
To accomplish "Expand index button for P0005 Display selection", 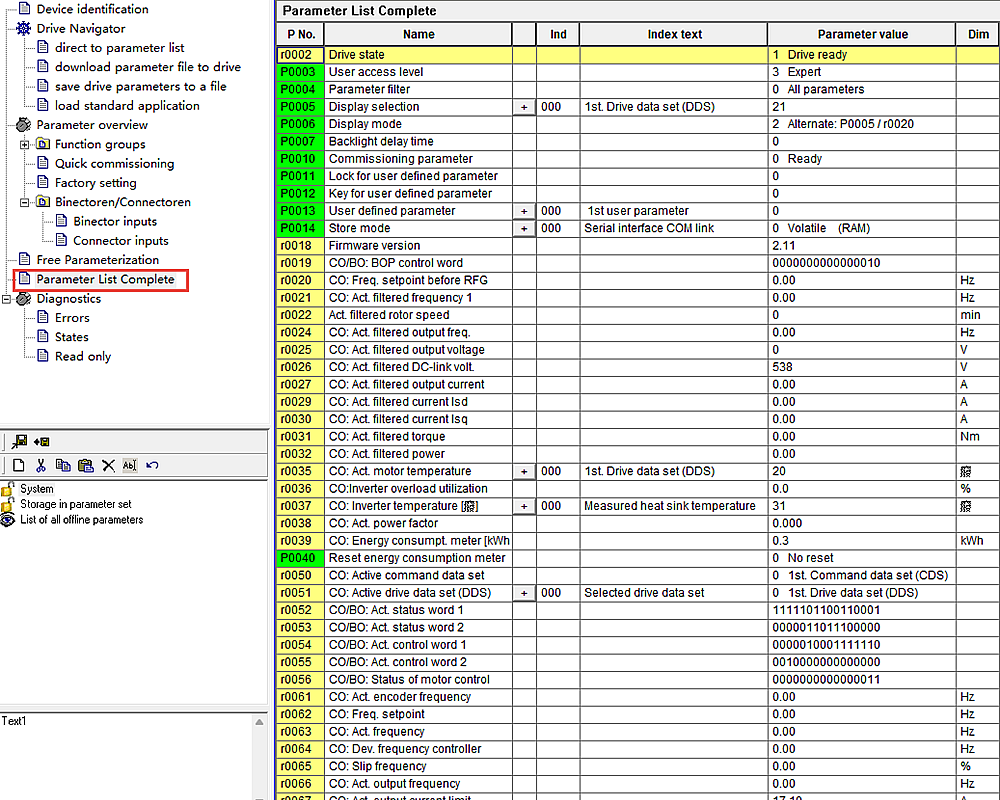I will click(524, 107).
